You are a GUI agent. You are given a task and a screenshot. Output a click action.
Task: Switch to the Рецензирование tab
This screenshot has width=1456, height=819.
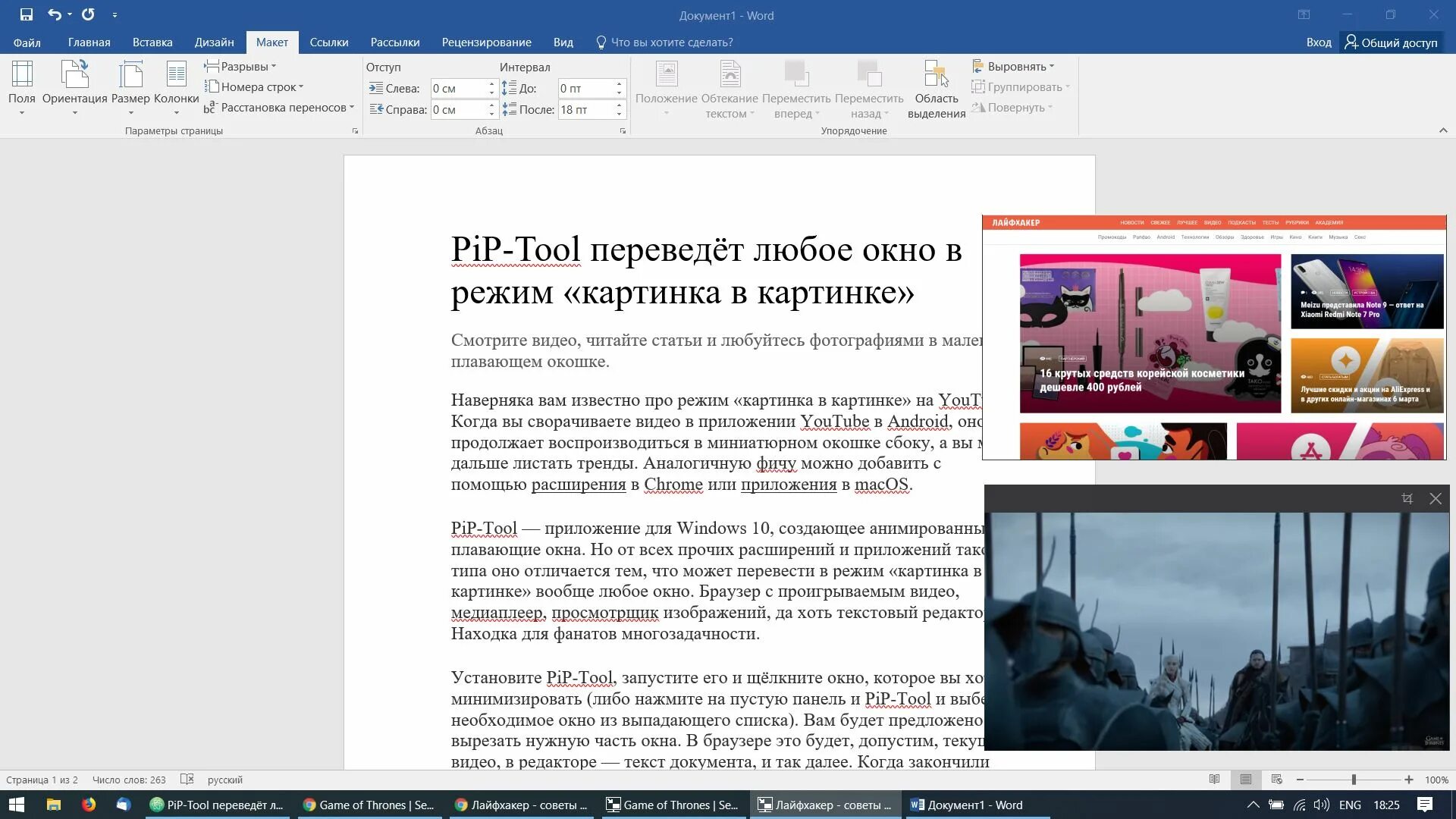(x=486, y=42)
